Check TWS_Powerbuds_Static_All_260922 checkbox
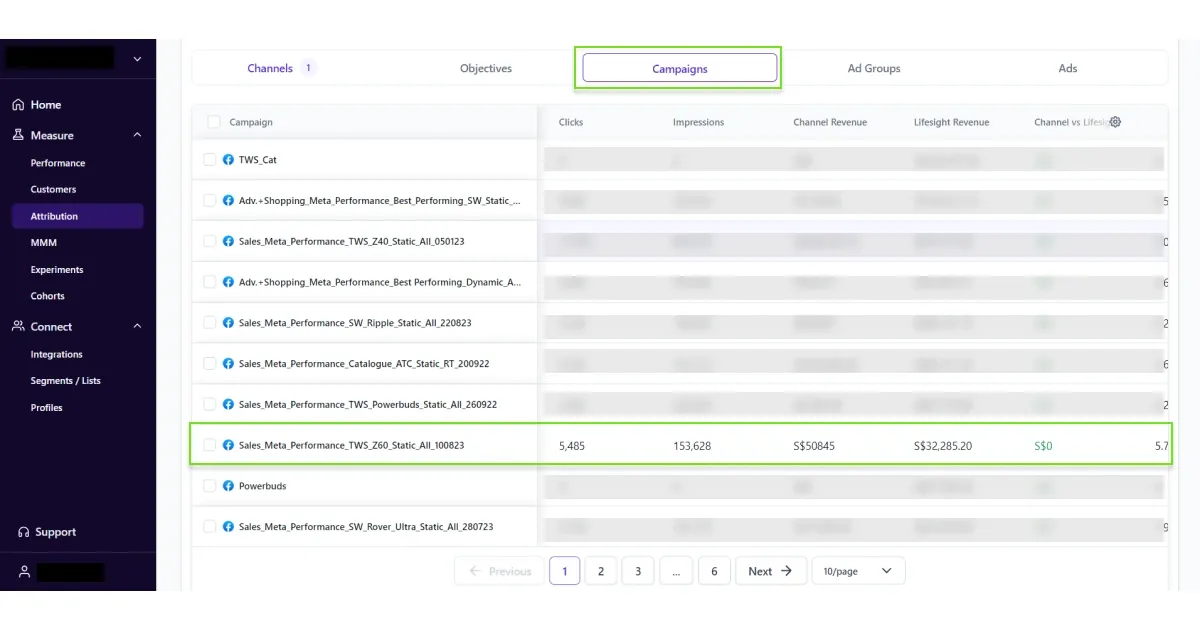1200x630 pixels. (209, 405)
